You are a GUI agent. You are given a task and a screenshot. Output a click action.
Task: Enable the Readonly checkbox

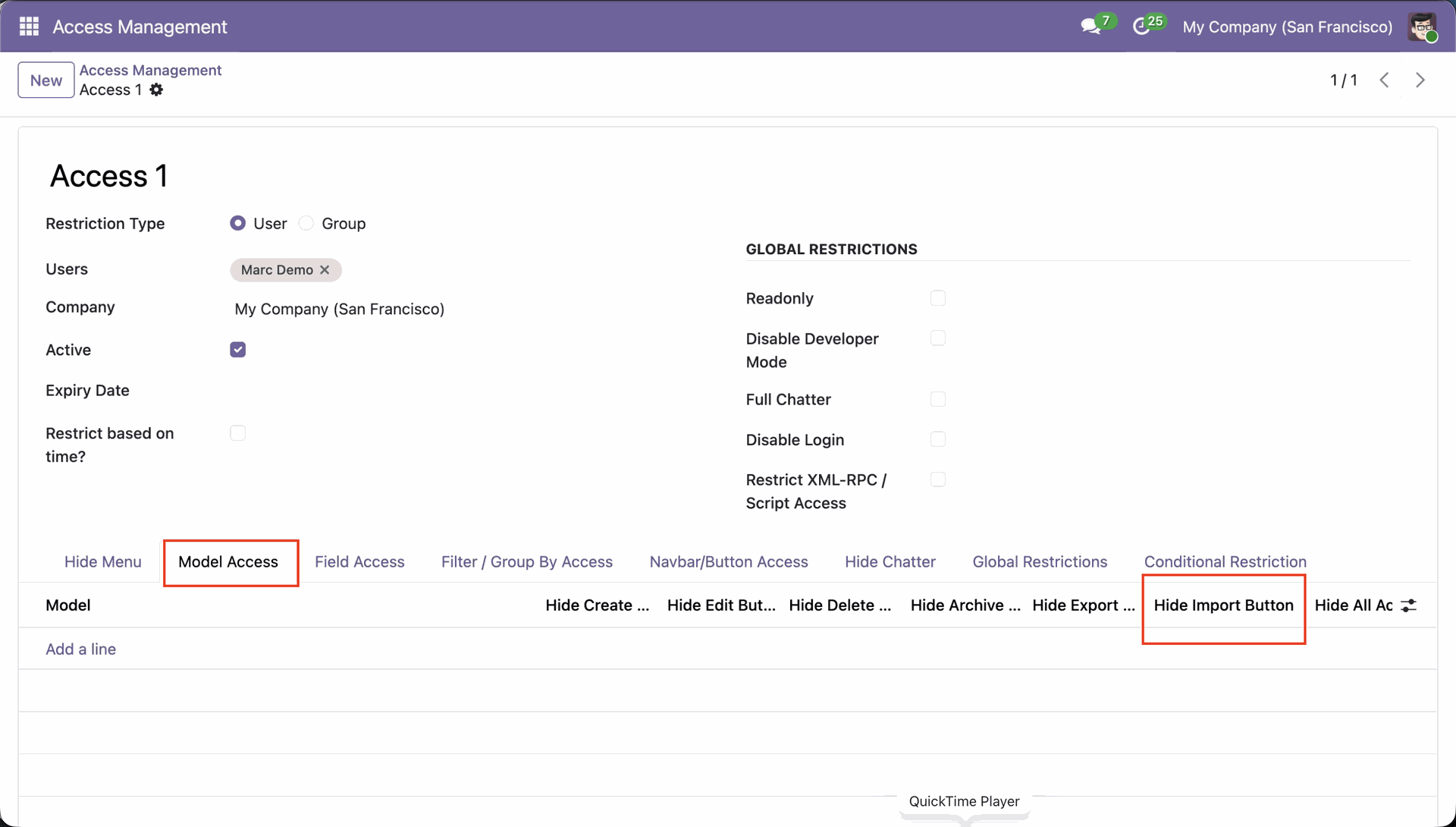(938, 298)
